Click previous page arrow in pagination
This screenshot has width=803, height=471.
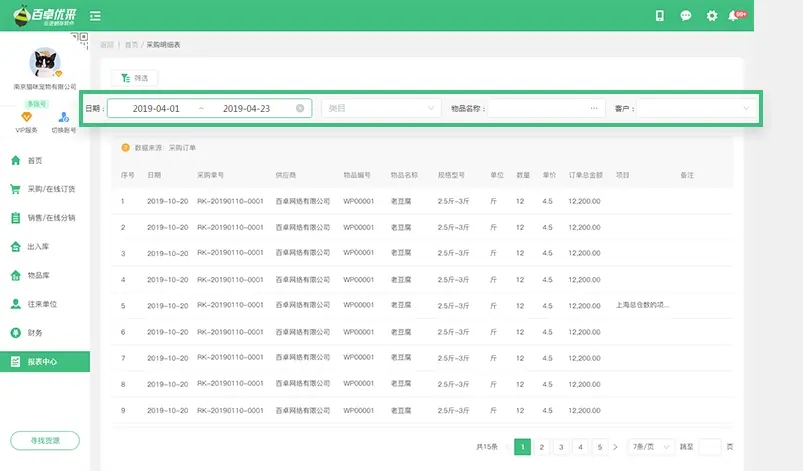(x=506, y=447)
